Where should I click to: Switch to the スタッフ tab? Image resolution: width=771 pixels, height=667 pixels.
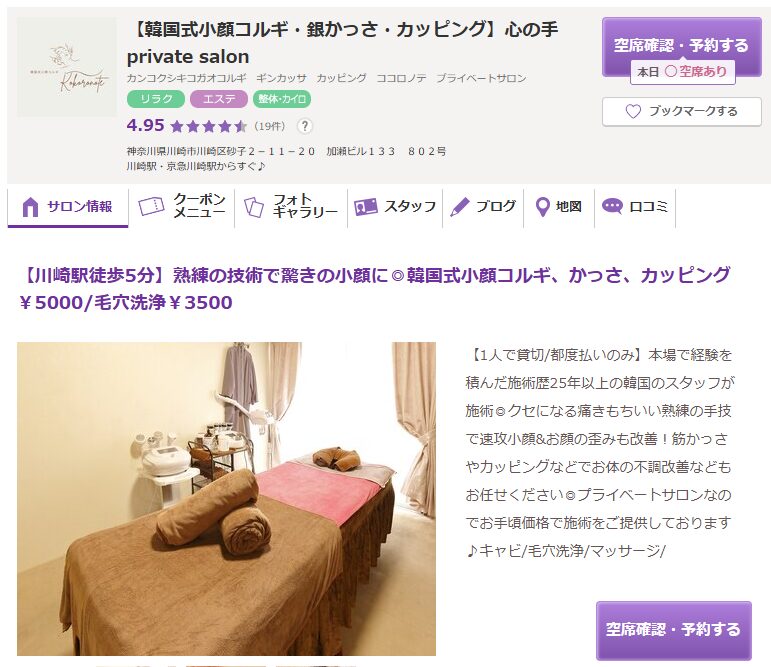[395, 206]
